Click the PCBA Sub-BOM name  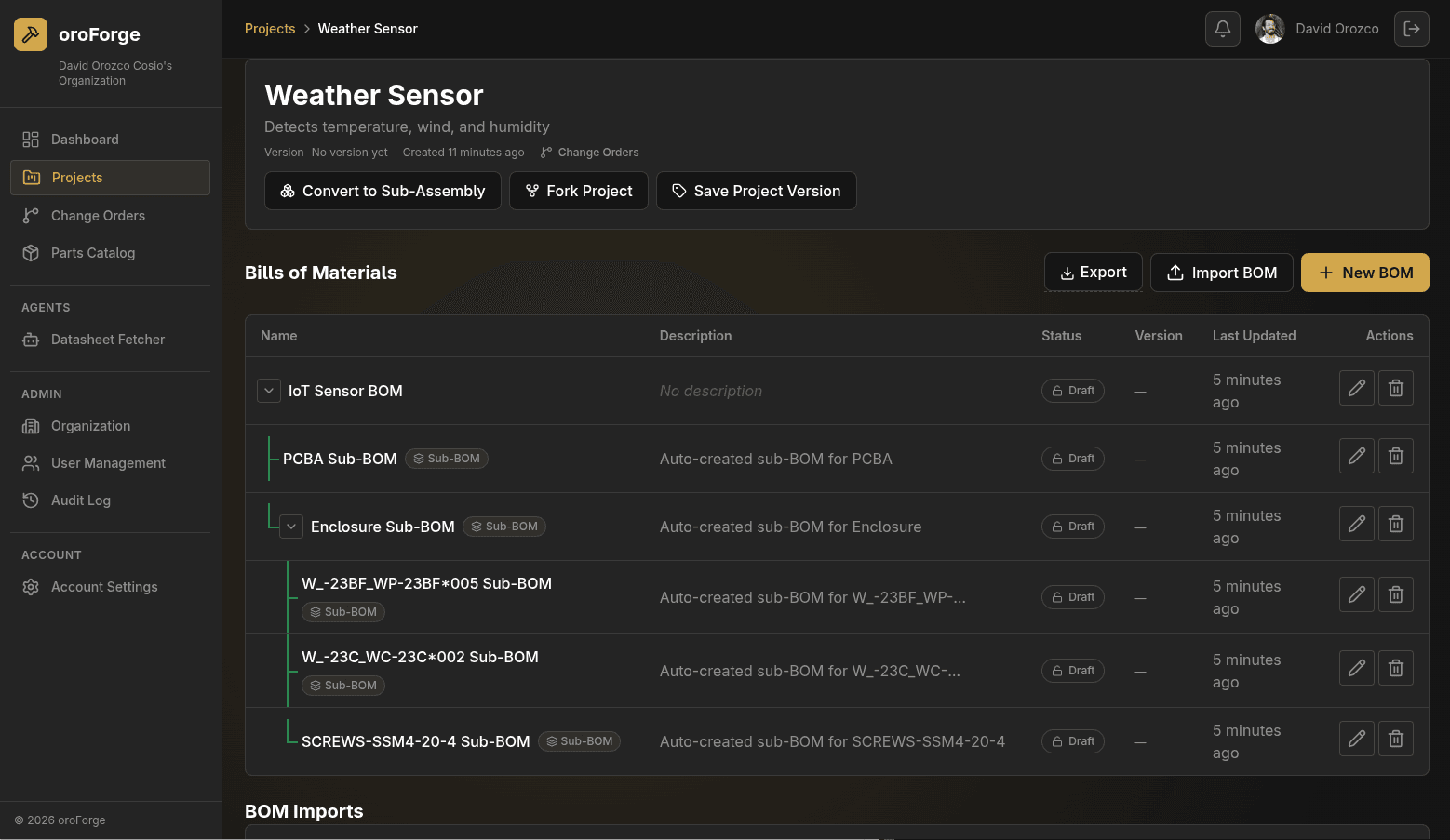coord(340,459)
